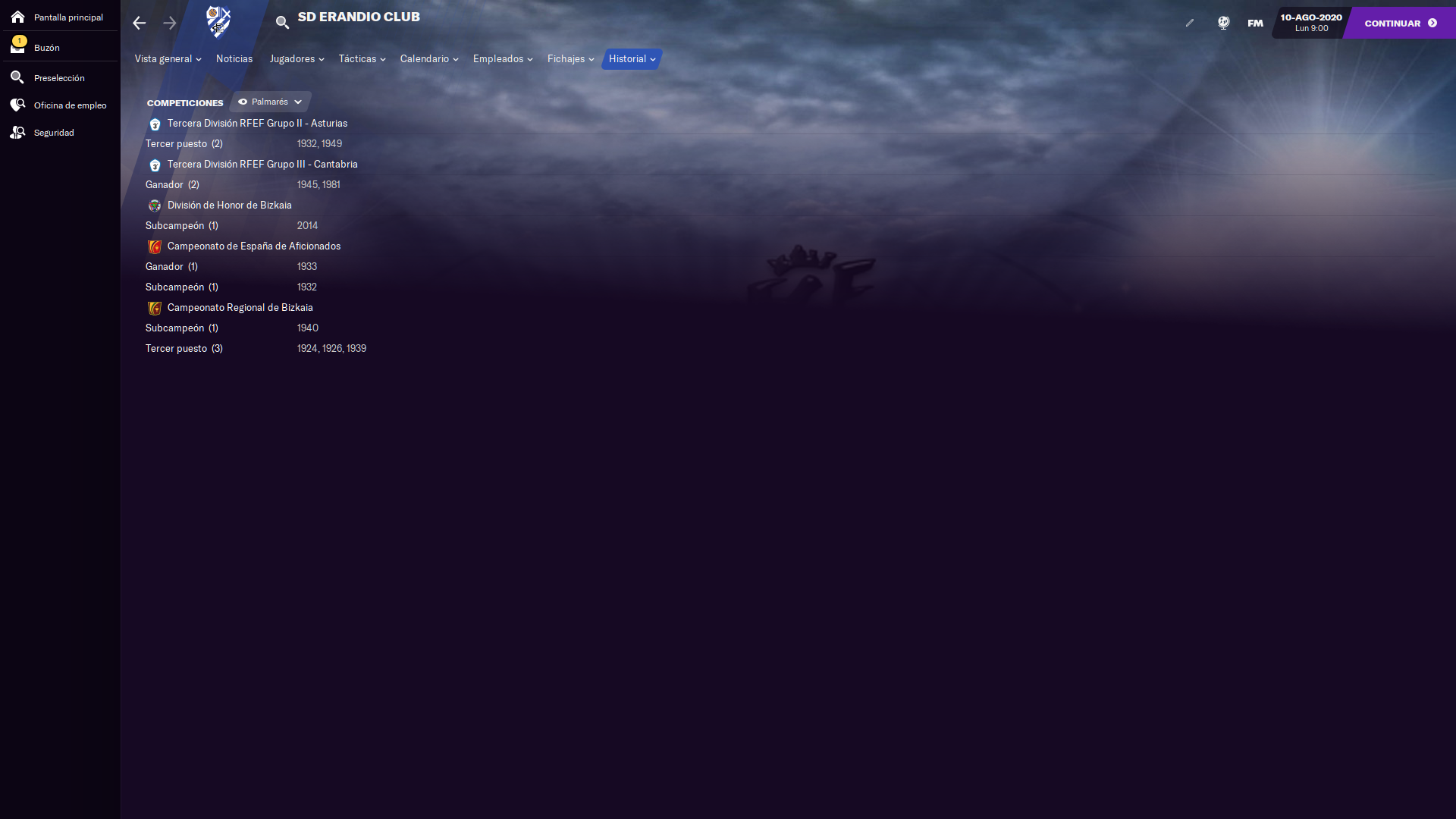Open the Jugadores dropdown menu
Screen dimensions: 1456x819
(x=297, y=59)
